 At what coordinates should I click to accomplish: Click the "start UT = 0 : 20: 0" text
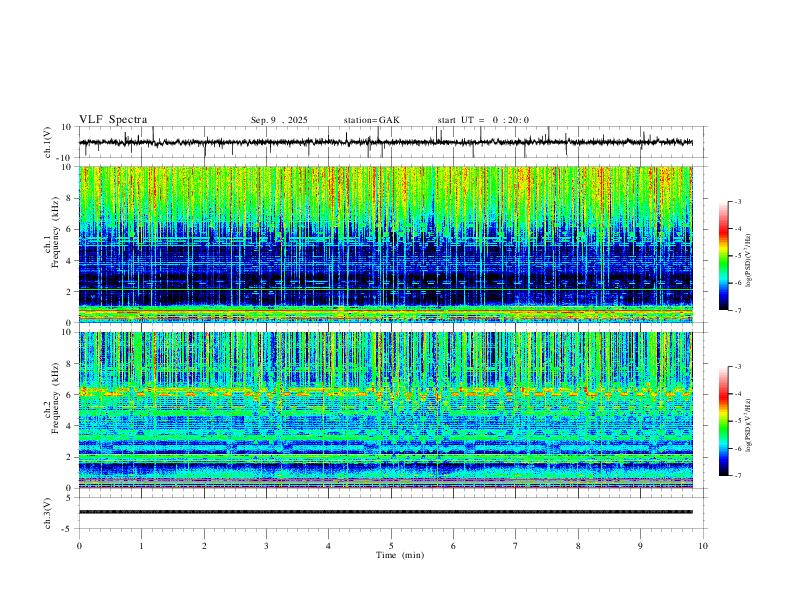coord(483,120)
